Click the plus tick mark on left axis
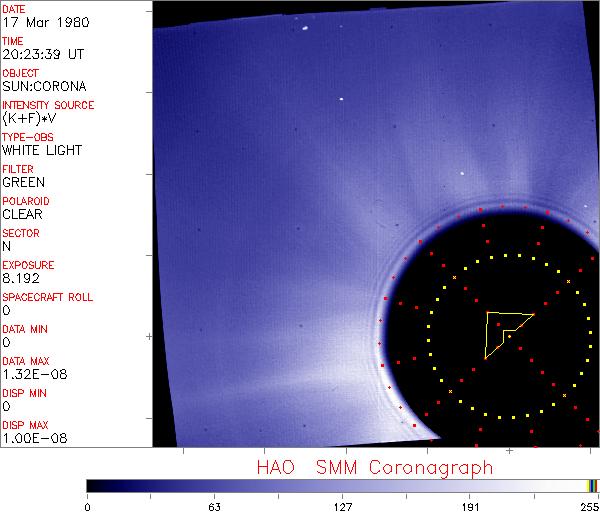Image resolution: width=600 pixels, height=512 pixels. 149,337
